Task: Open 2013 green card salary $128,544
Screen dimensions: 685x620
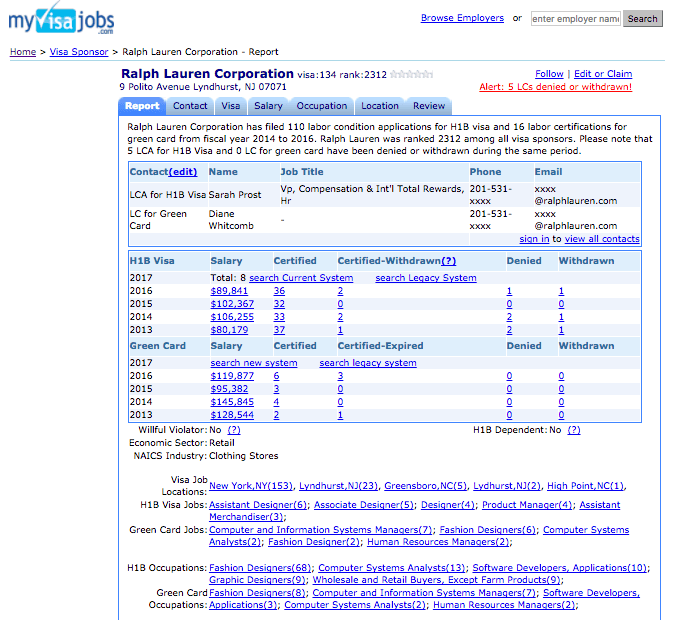Action: [x=232, y=415]
